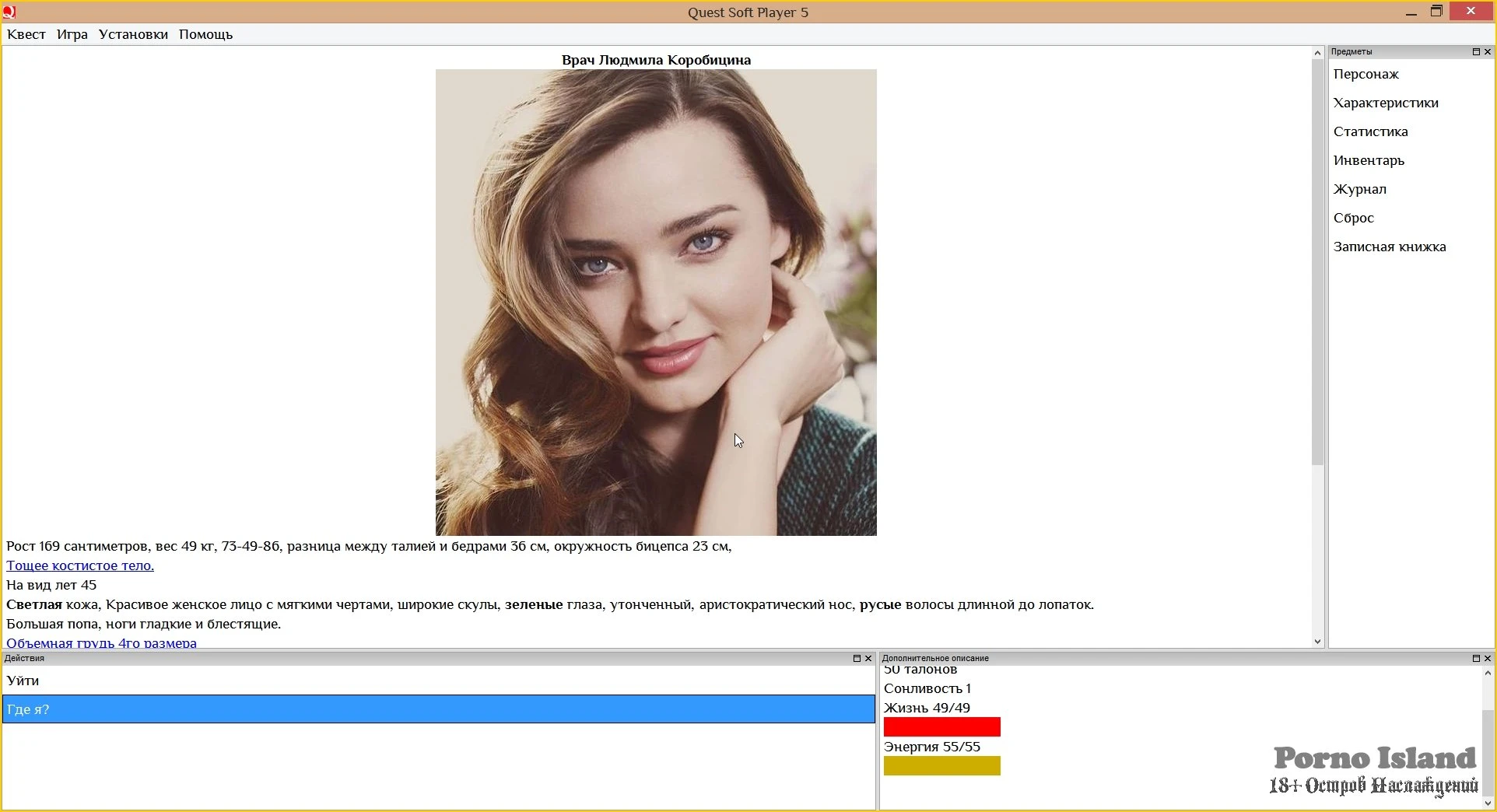
Task: Click the Quest Soft Player title bar icon
Action: click(9, 12)
